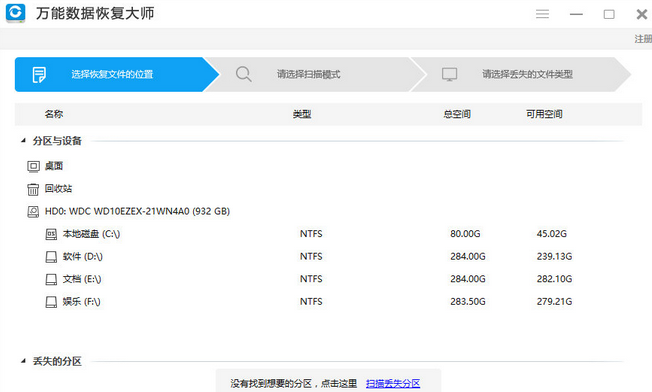This screenshot has height=392, width=652.
Task: Click the drive icon for 文档 (E:\)
Action: coord(51,279)
